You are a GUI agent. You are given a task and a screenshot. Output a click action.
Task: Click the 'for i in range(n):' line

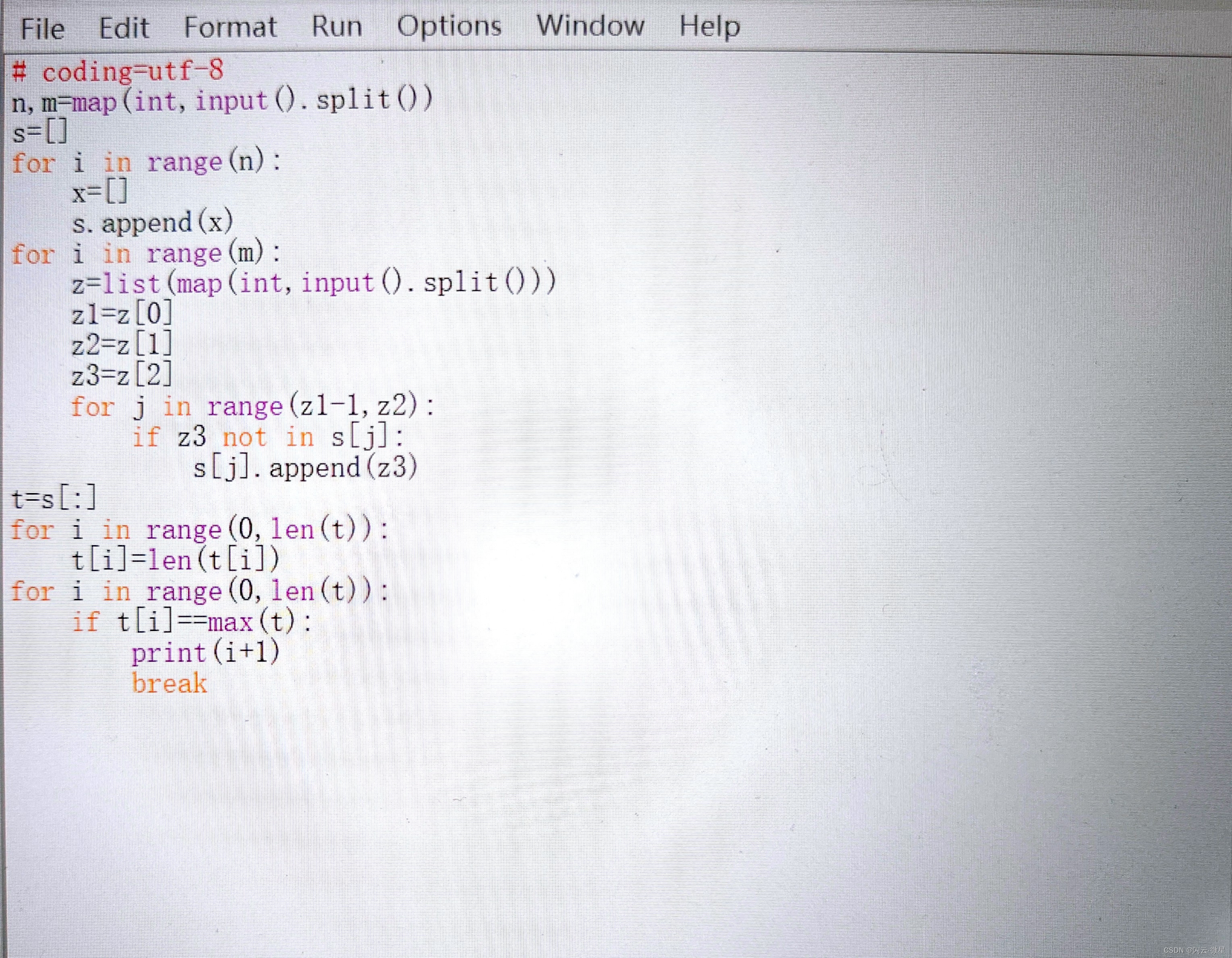tap(146, 162)
